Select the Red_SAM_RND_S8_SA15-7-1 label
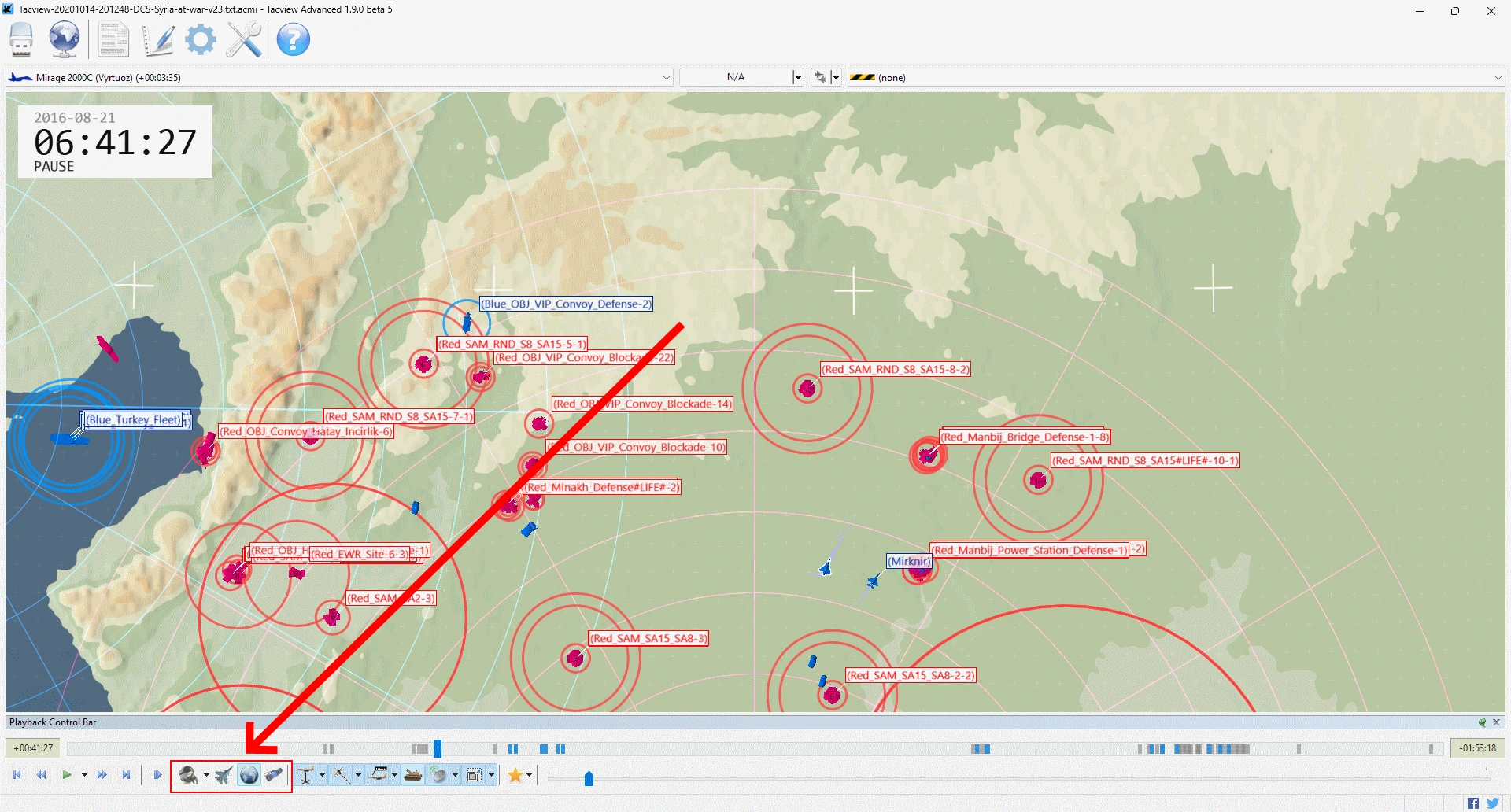This screenshot has height=812, width=1511. click(399, 416)
